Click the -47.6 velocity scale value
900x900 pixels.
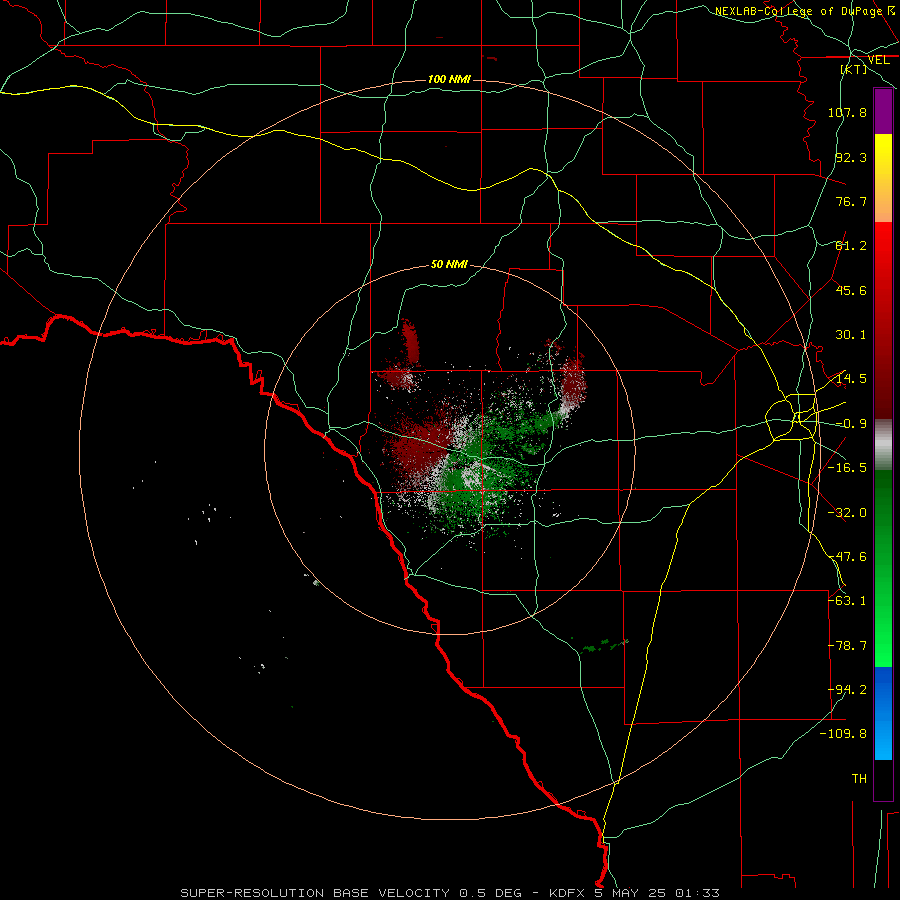pyautogui.click(x=847, y=557)
